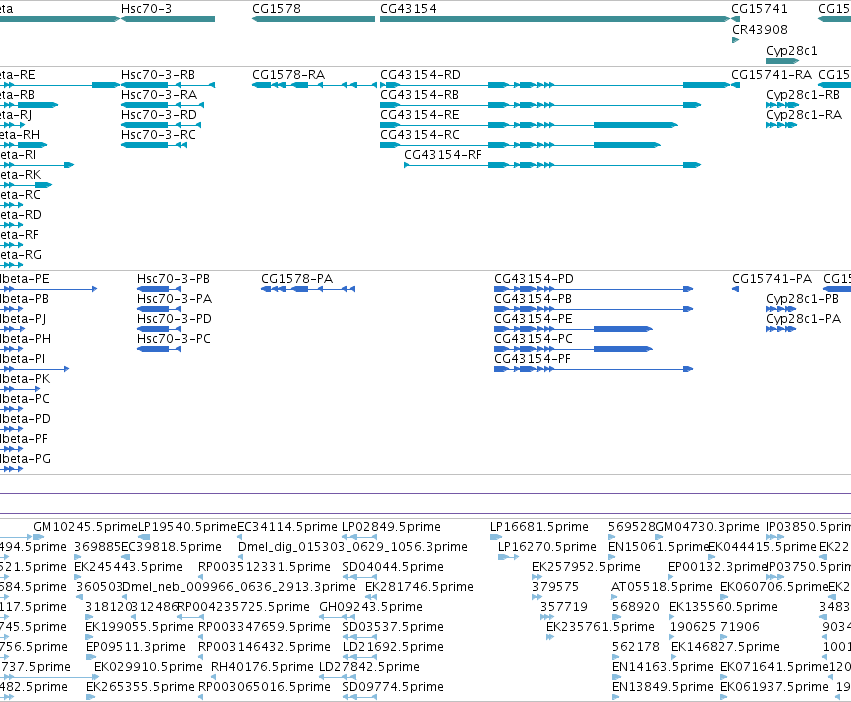Image resolution: width=851 pixels, height=702 pixels.
Task: Select transcript Cyp28c1-RA
Action: click(781, 125)
